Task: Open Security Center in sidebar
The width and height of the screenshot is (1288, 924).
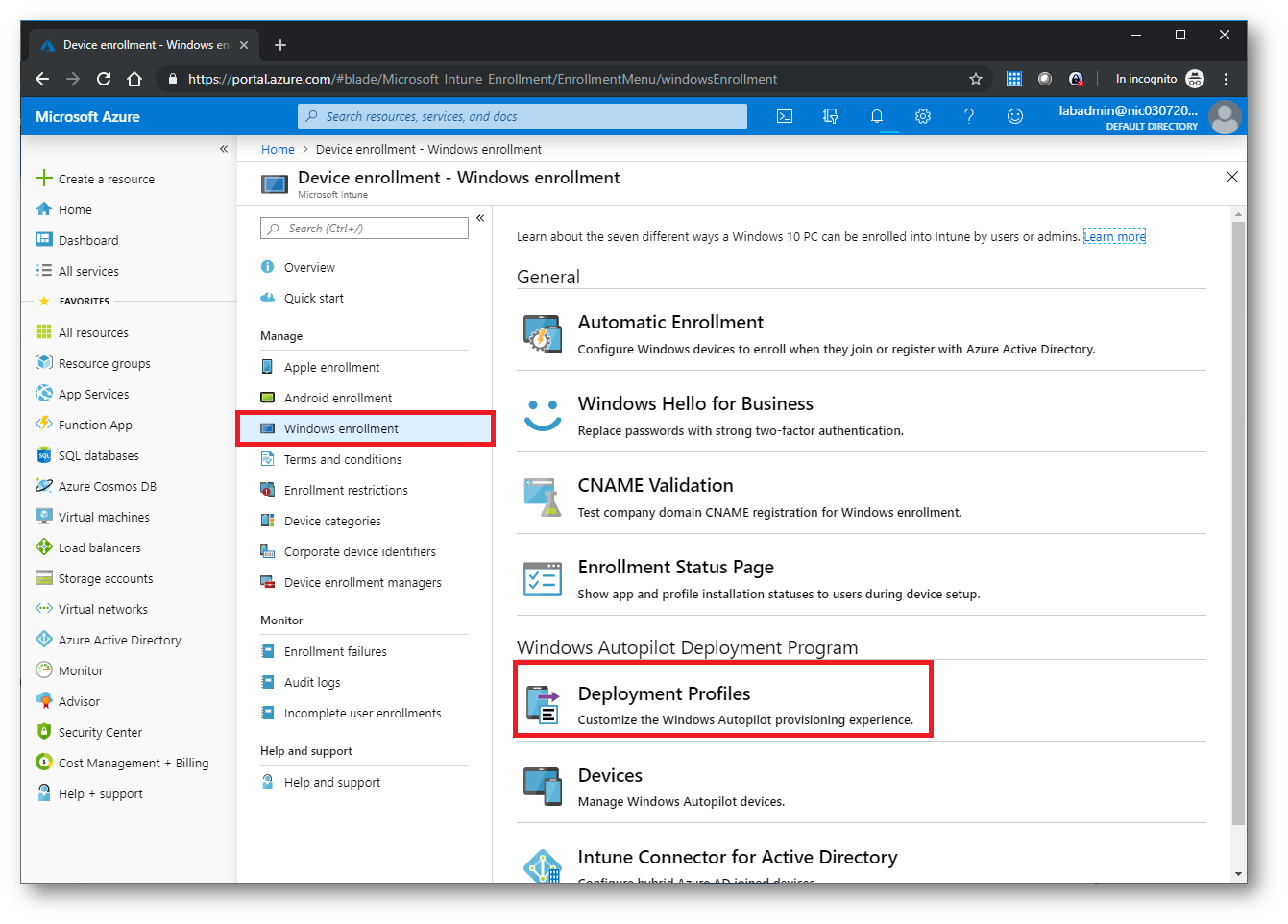Action: tap(88, 732)
